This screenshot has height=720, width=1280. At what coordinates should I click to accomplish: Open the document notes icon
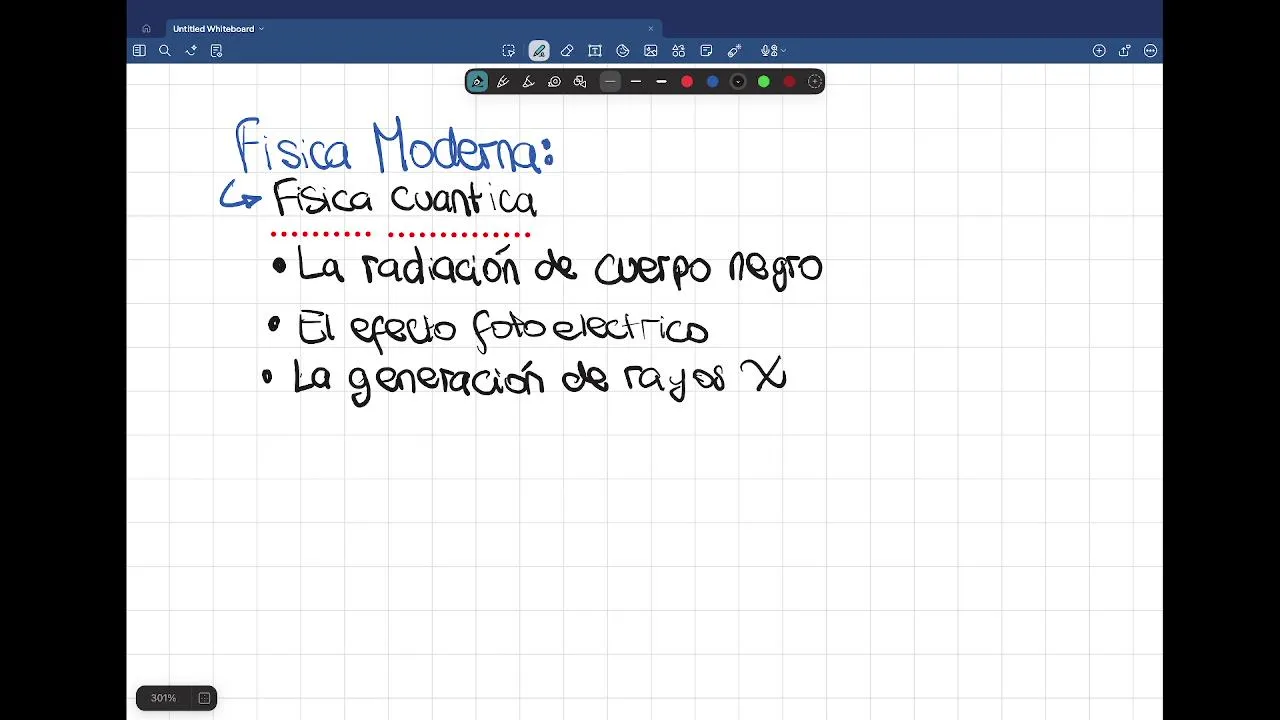pos(216,51)
